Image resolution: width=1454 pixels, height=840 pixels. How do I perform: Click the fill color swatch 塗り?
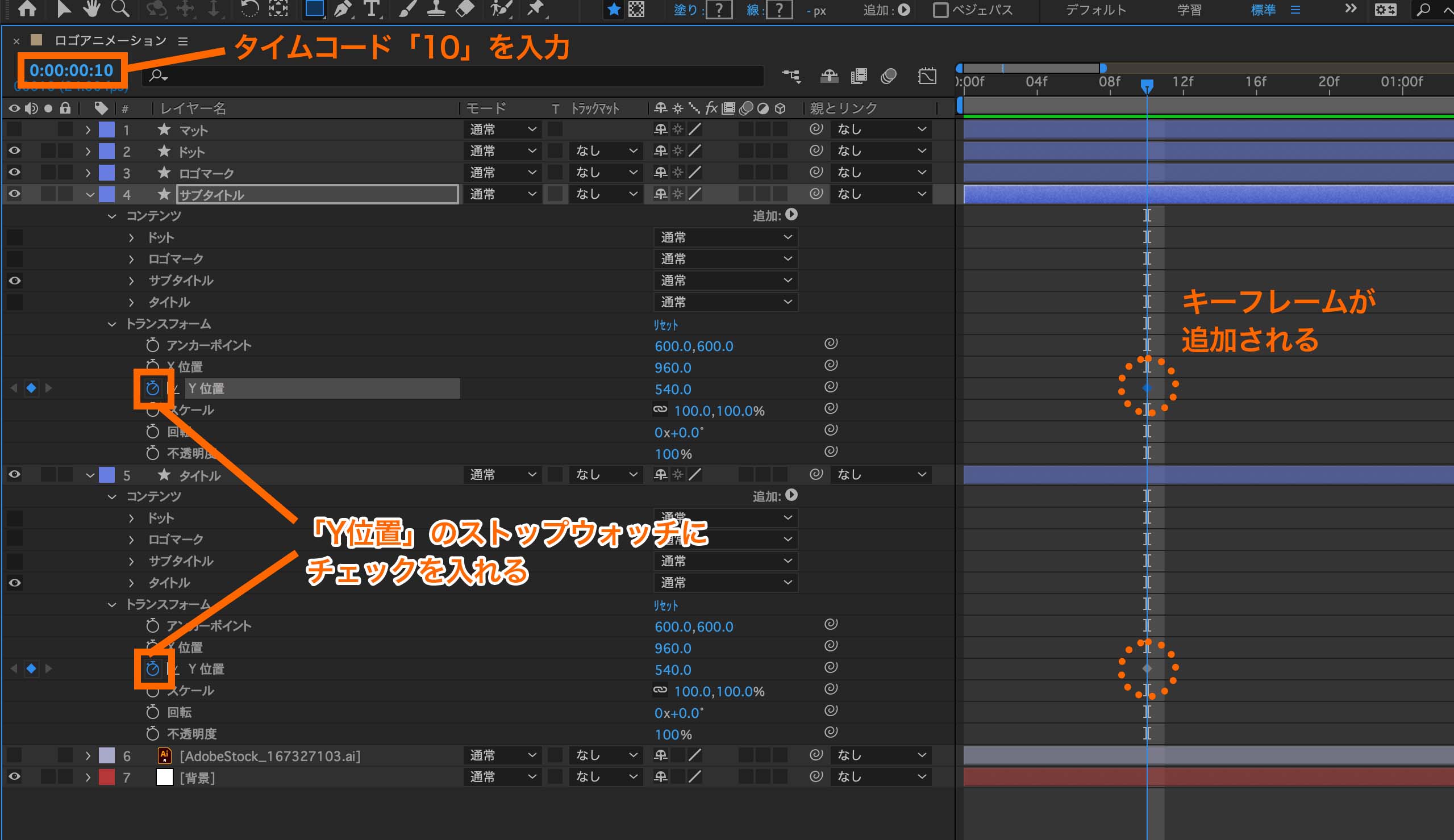click(719, 10)
